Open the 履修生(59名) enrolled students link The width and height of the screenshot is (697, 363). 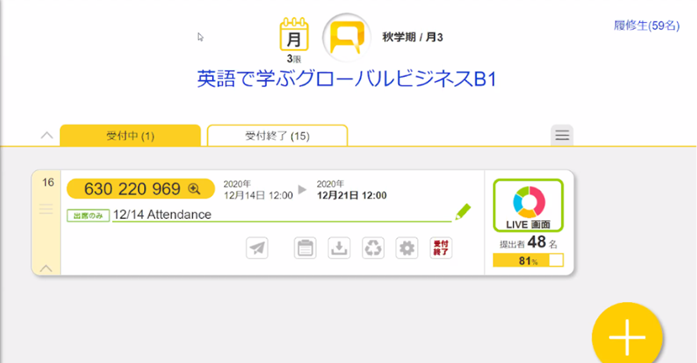(x=646, y=26)
